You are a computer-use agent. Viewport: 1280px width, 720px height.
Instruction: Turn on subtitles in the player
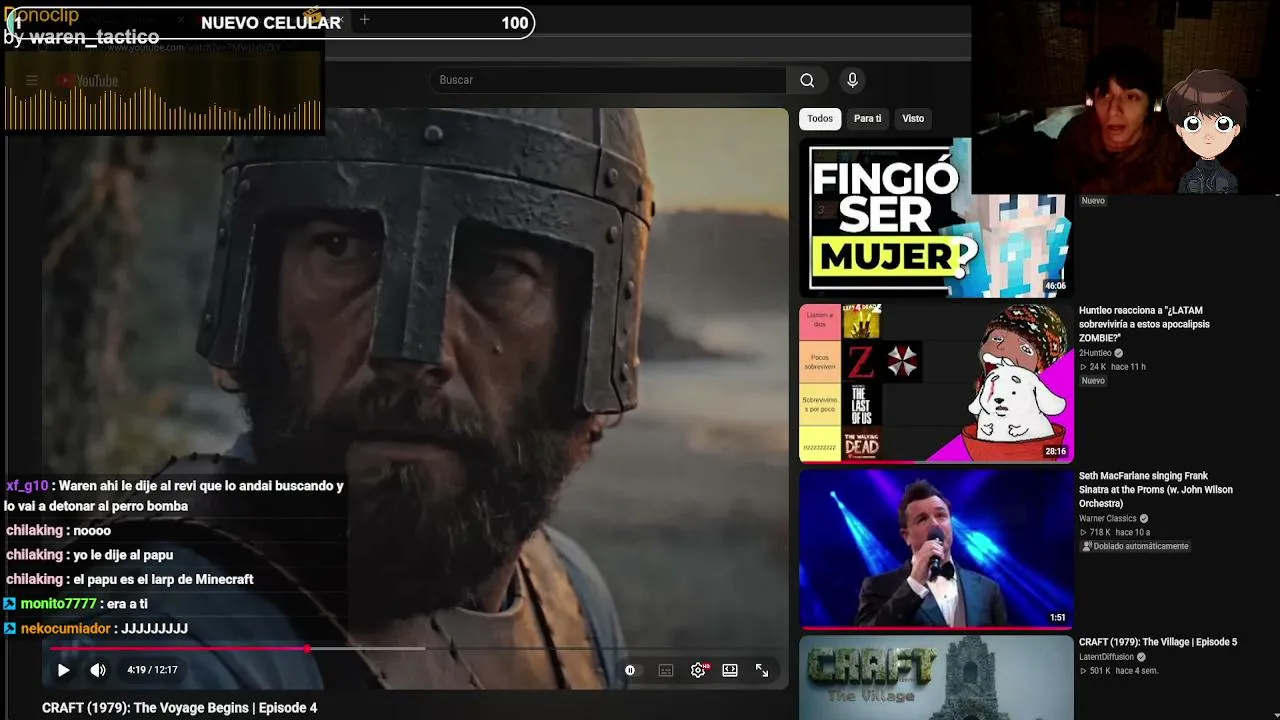pos(666,670)
